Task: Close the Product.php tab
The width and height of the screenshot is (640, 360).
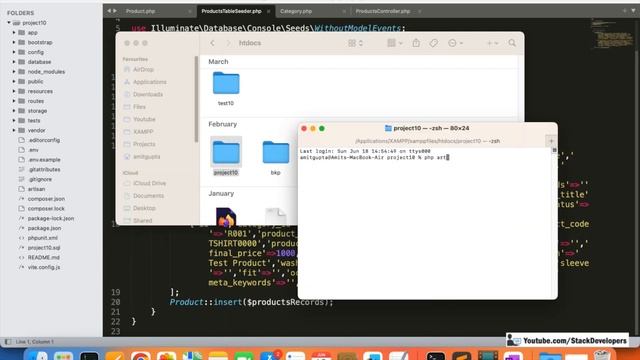Action: coord(190,11)
